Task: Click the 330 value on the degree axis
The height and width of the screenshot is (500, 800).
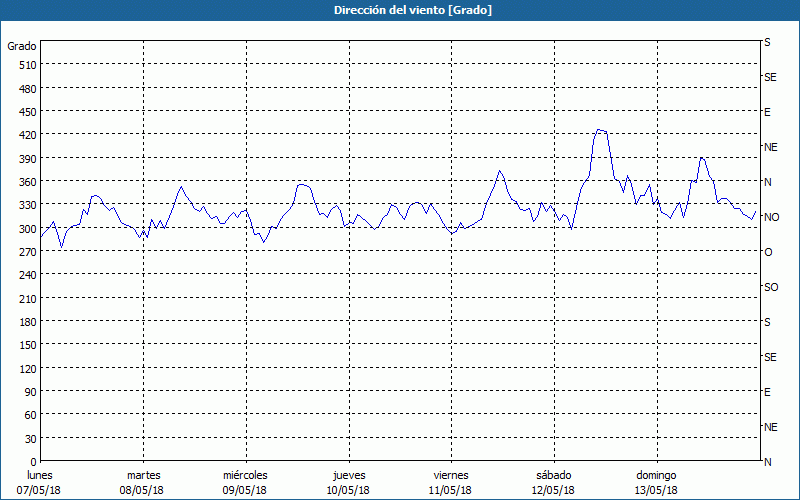Action: point(29,205)
